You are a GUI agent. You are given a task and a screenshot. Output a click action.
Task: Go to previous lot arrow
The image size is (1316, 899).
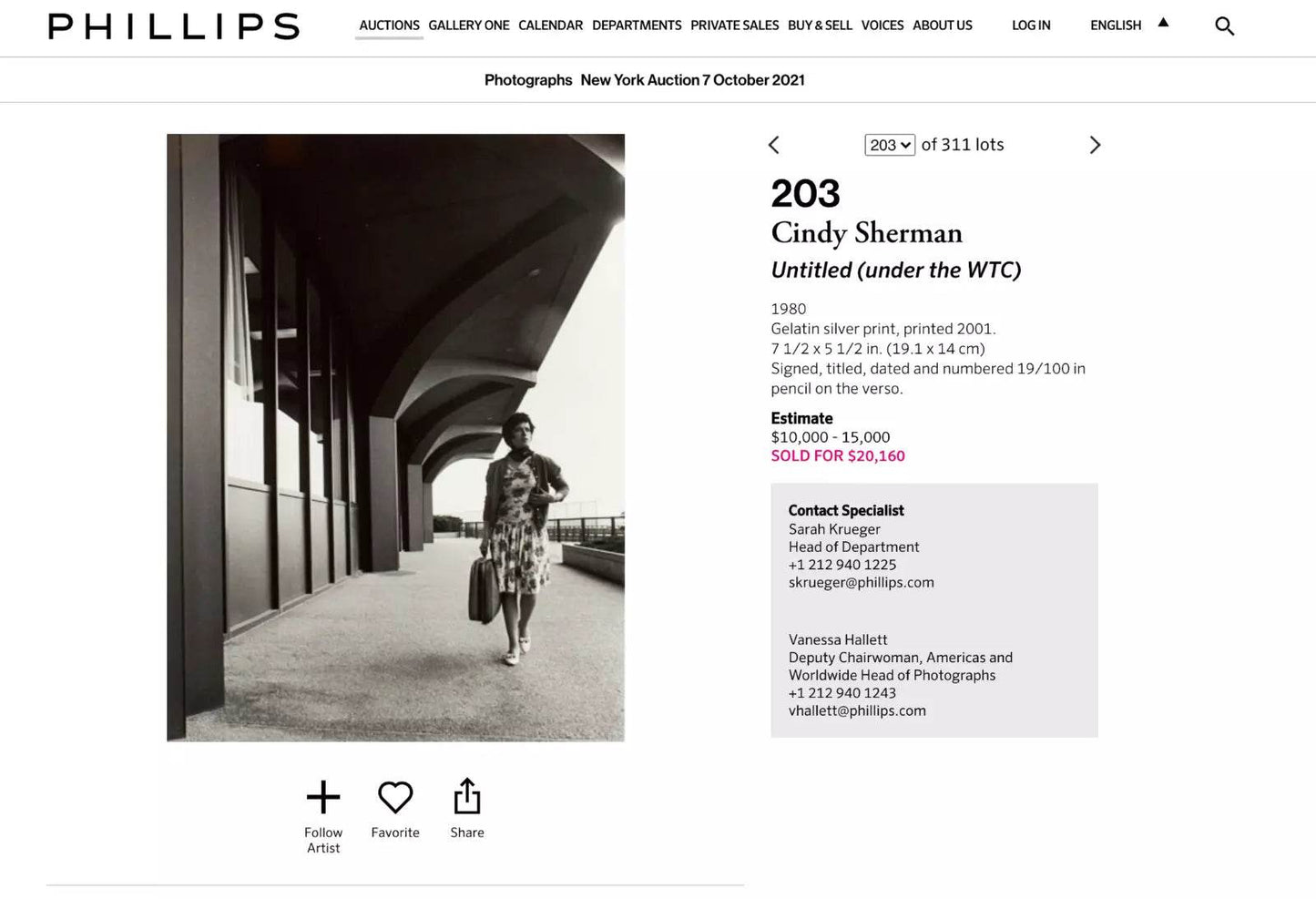(x=774, y=145)
